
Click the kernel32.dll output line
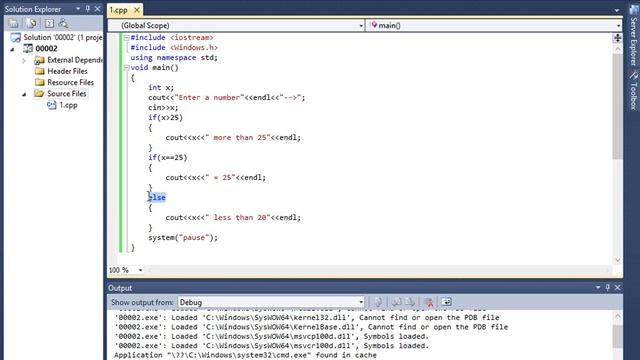(x=307, y=318)
